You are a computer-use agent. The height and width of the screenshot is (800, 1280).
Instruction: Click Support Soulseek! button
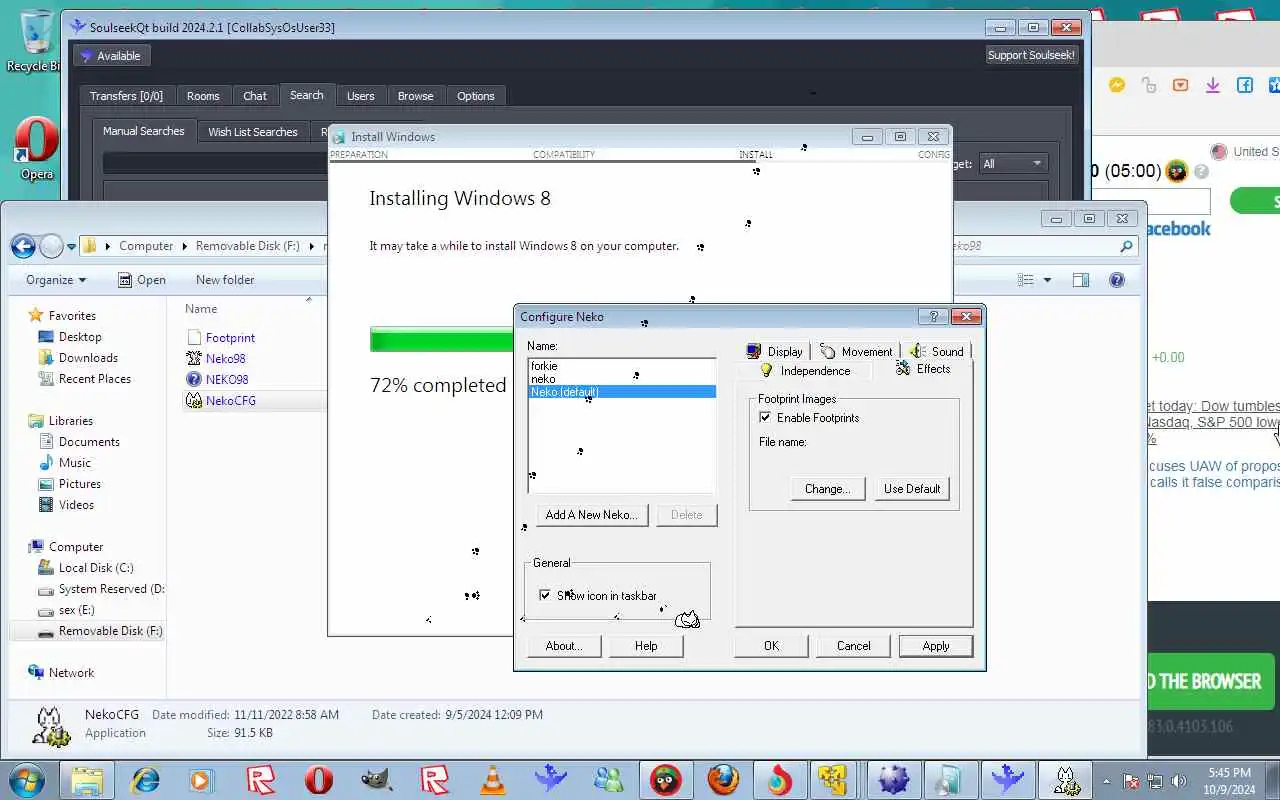[1031, 55]
